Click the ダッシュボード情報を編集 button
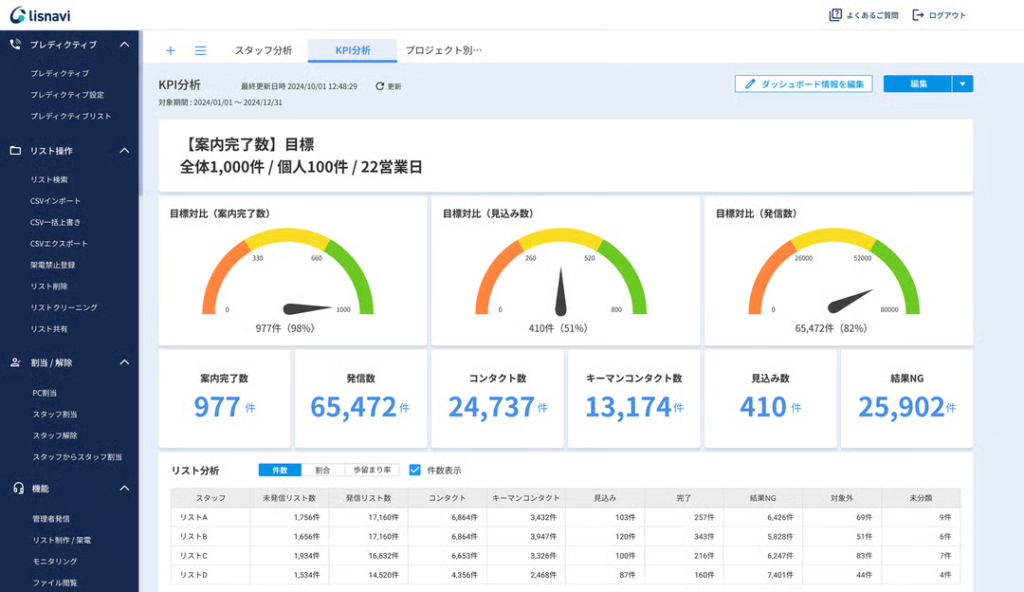 (x=804, y=84)
